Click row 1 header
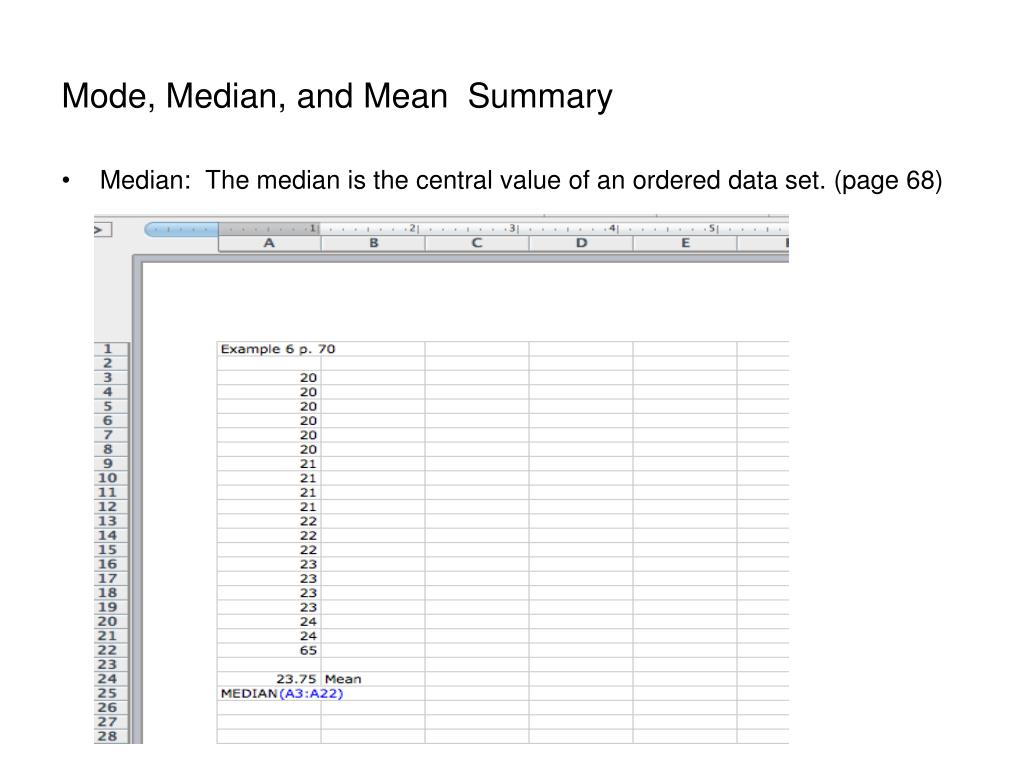The width and height of the screenshot is (1024, 768). [x=110, y=349]
